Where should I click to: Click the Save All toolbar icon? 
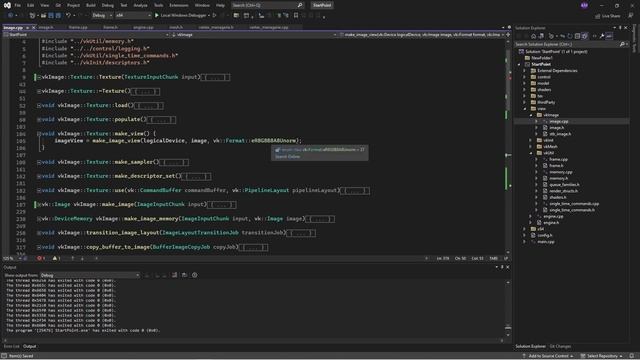[x=58, y=16]
